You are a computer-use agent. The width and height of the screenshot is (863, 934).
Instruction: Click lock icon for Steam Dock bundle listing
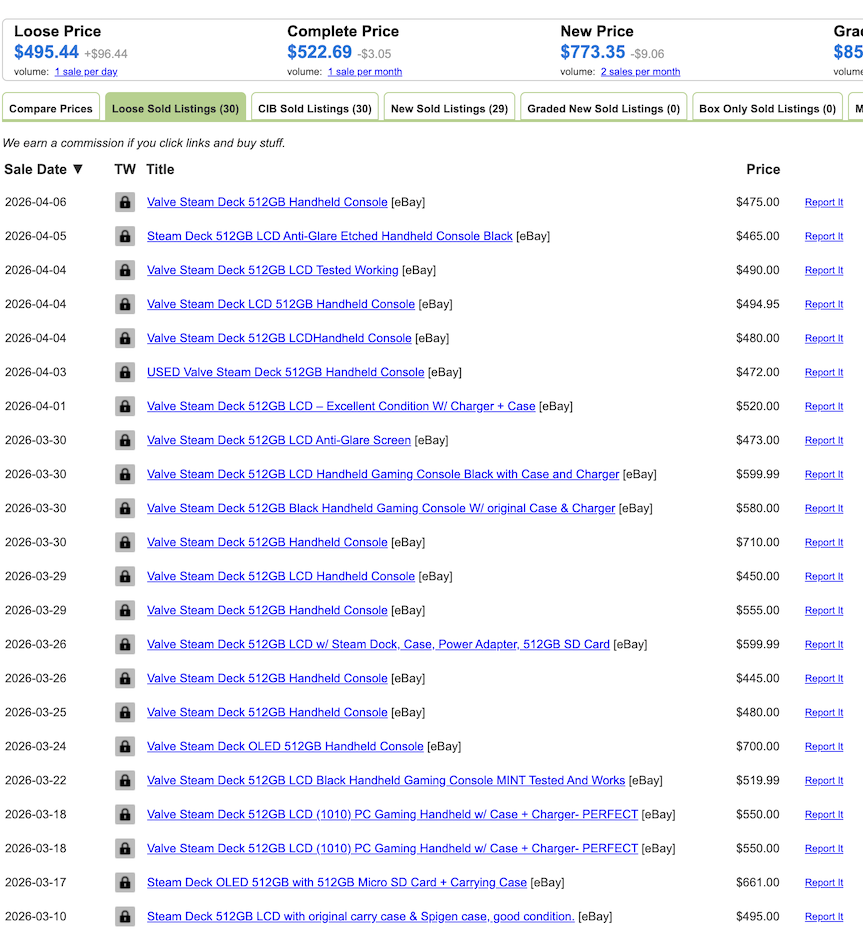(124, 644)
